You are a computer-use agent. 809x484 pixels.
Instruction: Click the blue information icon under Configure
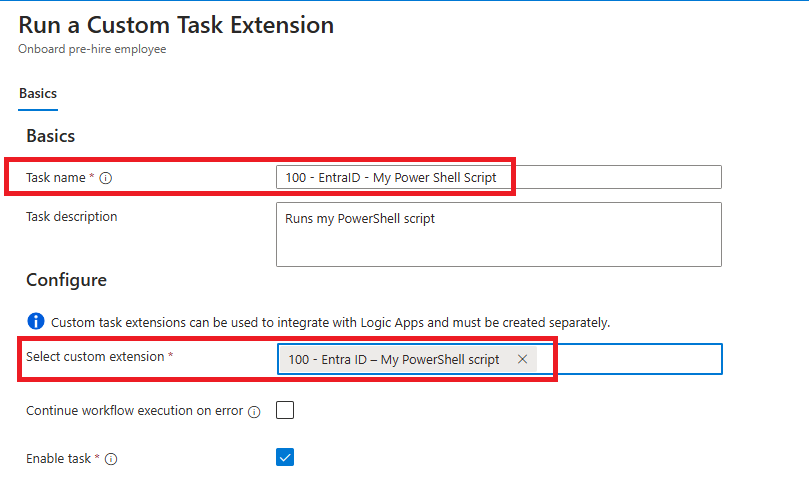point(36,322)
